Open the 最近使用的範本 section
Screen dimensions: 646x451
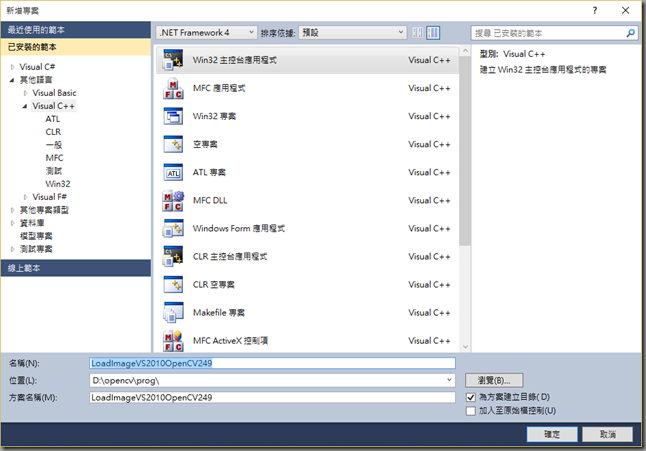[76, 30]
